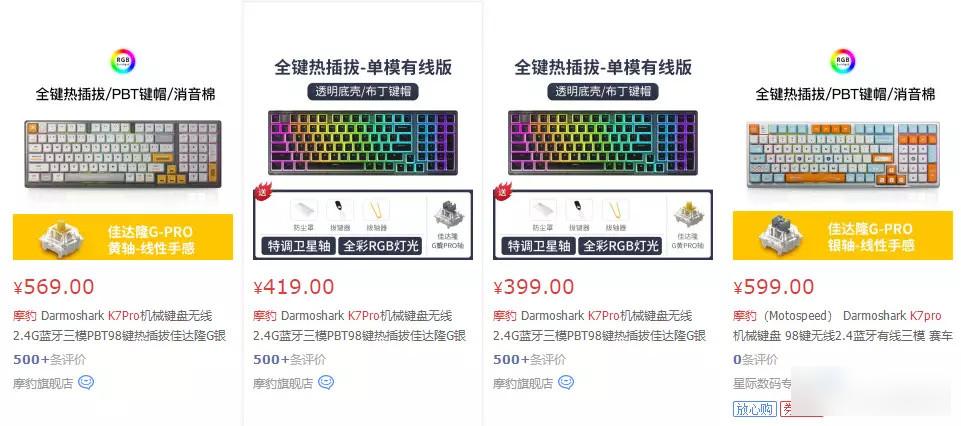Open chat icon beside first 摩豹旗舰店
The width and height of the screenshot is (961, 426).
point(86,383)
